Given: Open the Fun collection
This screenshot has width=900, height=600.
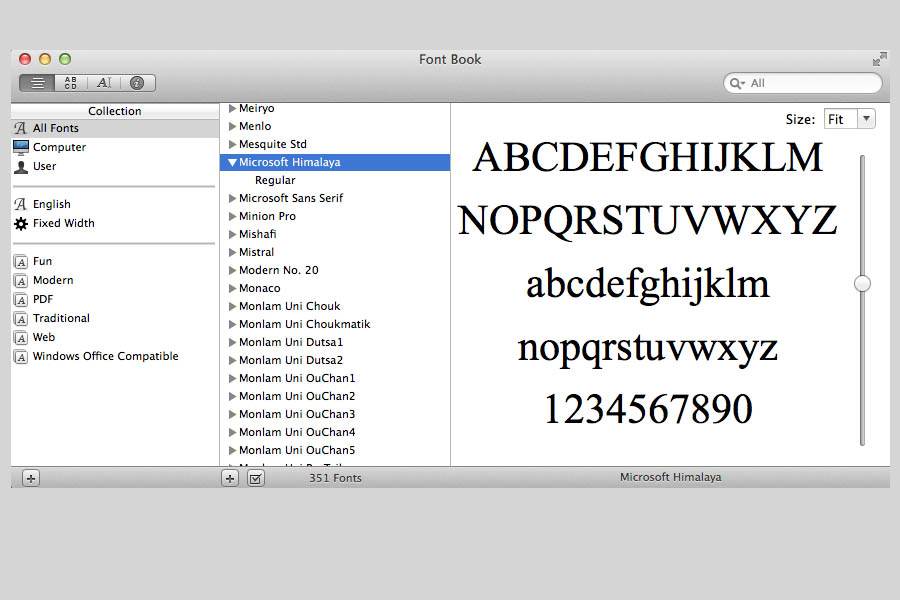Looking at the screenshot, I should click(115, 261).
